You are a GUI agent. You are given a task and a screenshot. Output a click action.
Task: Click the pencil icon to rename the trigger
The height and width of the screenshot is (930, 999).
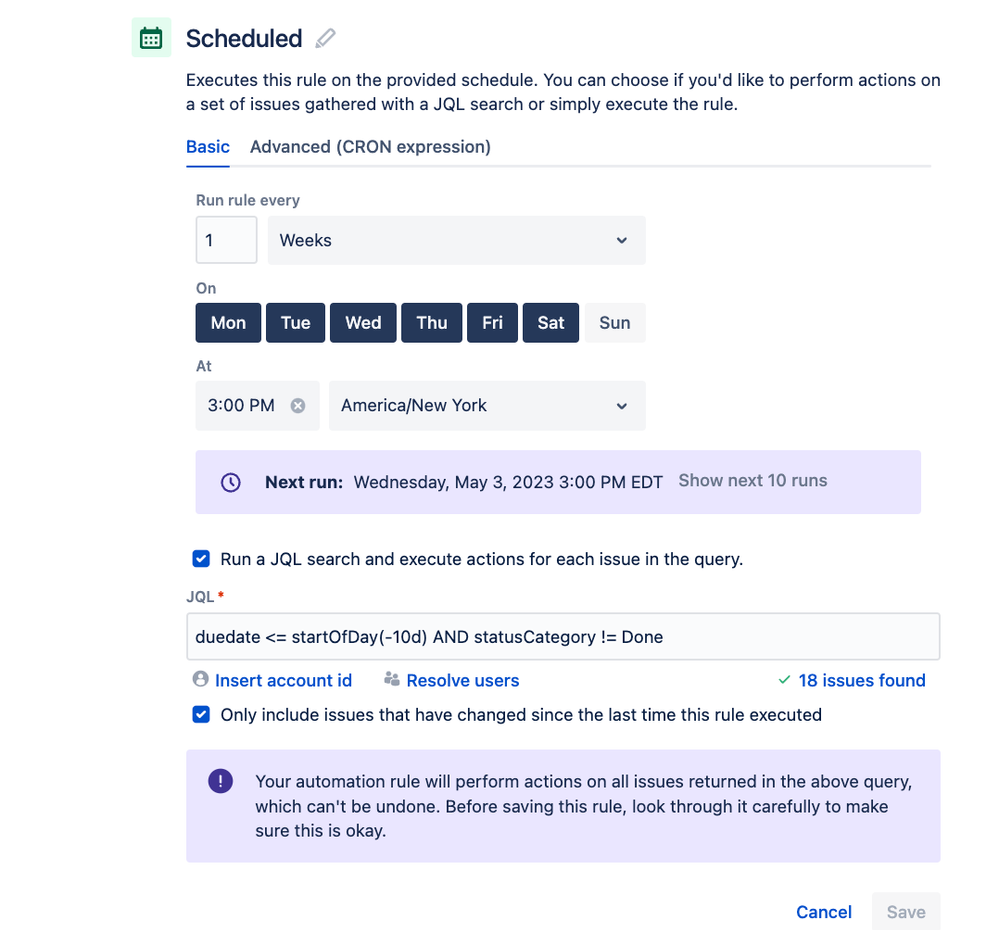pos(324,37)
